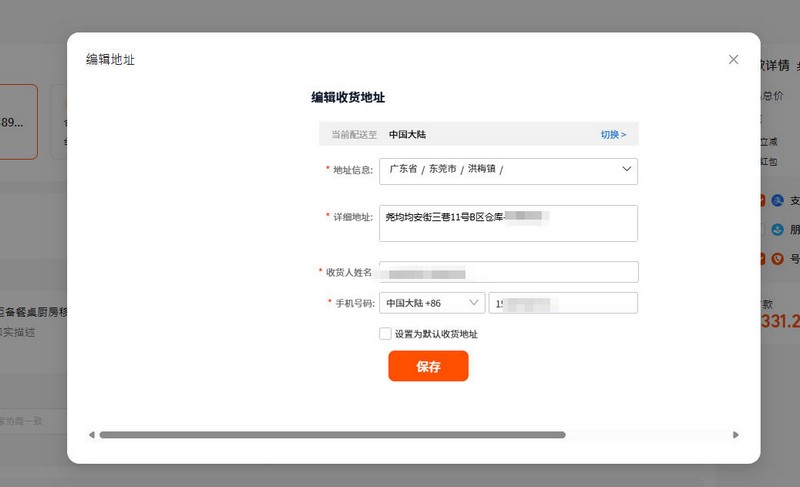Toggle the orange checkbox beside the Alipay icon
This screenshot has width=800, height=487.
[763, 200]
